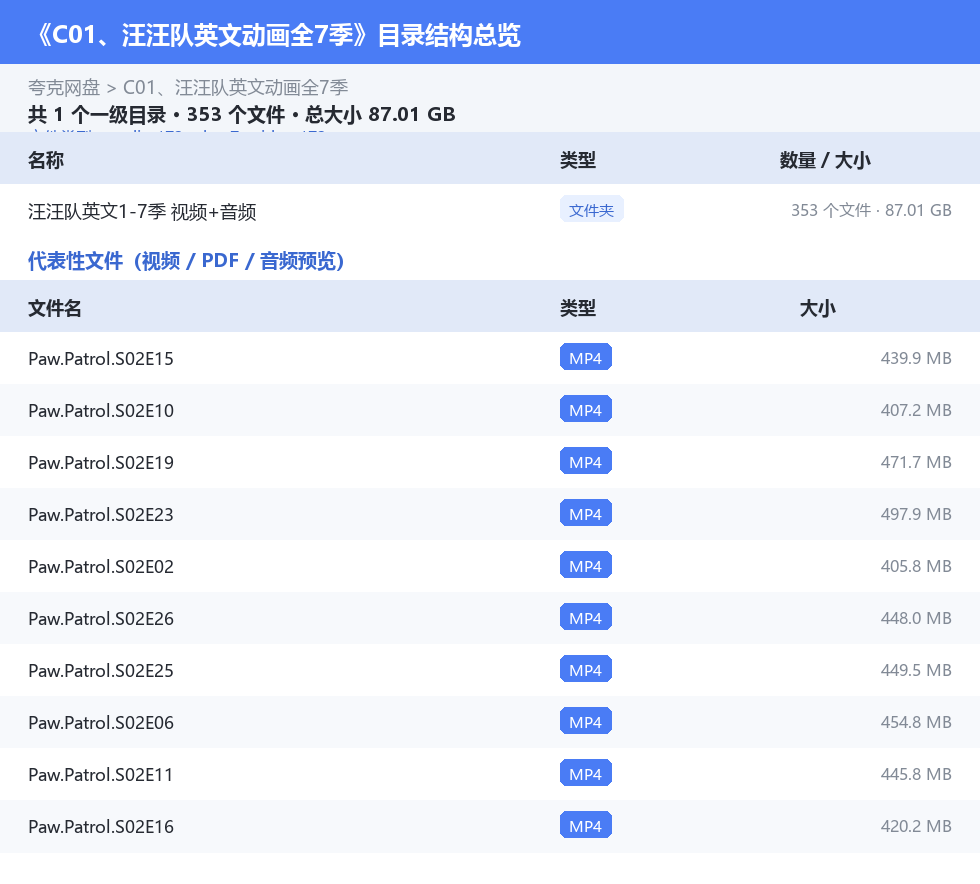This screenshot has height=884, width=980.
Task: Select file Paw.Patrol.S02E06
Action: [101, 721]
